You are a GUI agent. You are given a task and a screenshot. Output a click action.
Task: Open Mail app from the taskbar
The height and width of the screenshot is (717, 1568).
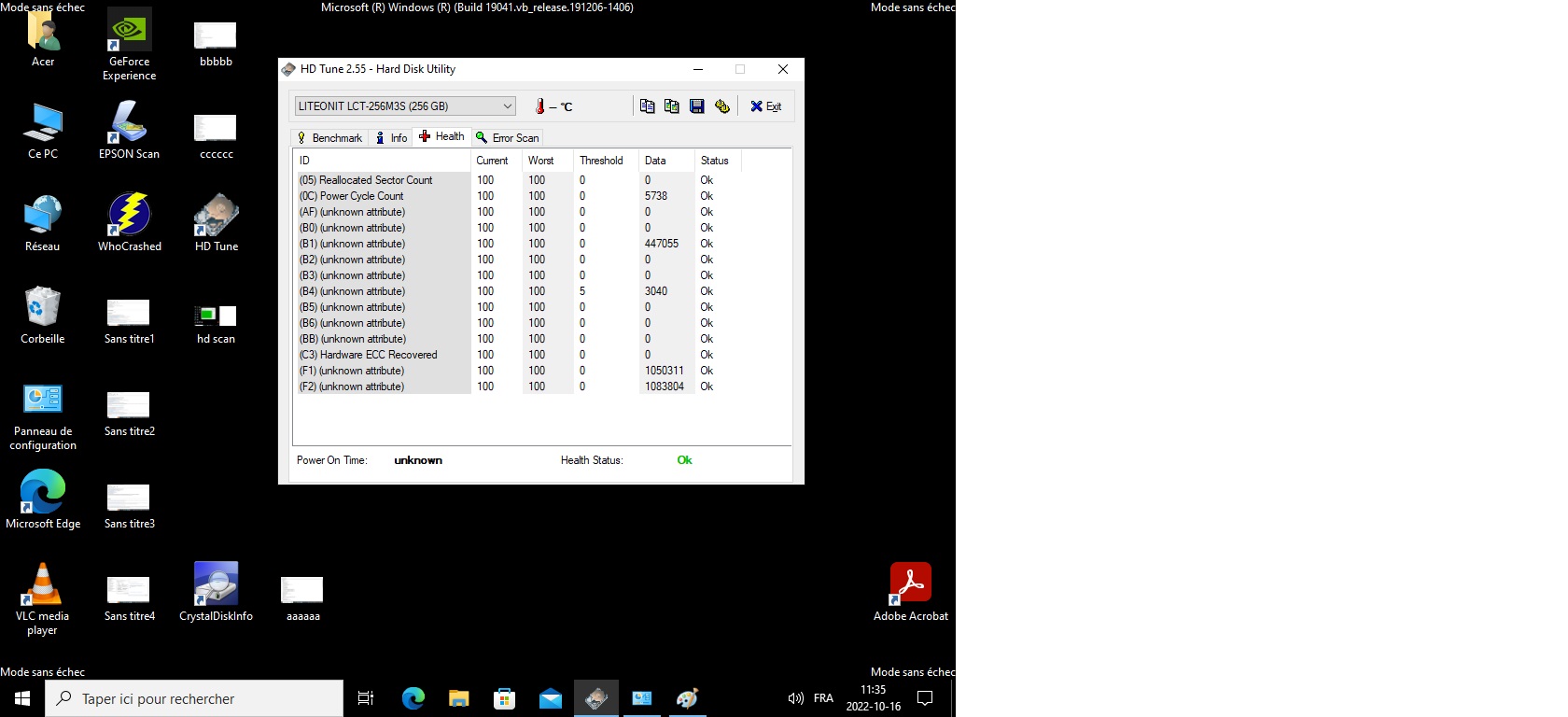tap(551, 698)
